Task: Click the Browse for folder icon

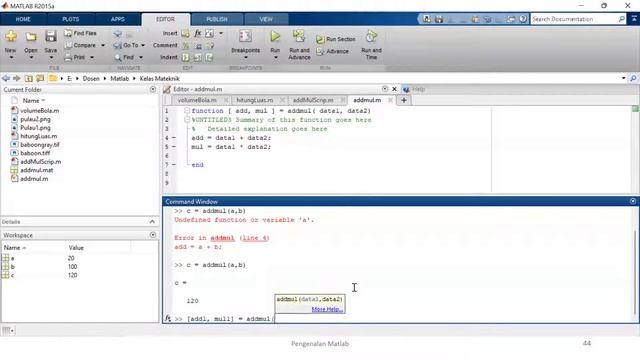Action: (40, 78)
